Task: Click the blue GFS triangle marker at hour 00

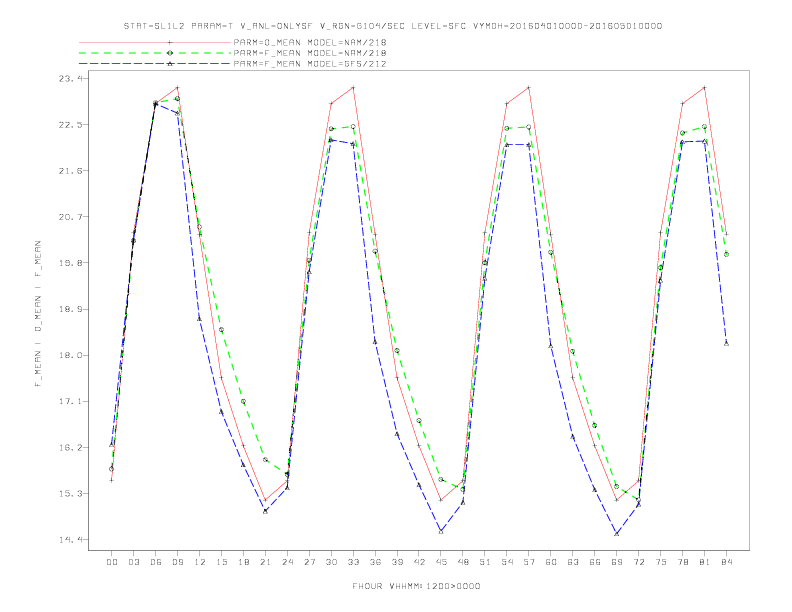Action: (112, 444)
